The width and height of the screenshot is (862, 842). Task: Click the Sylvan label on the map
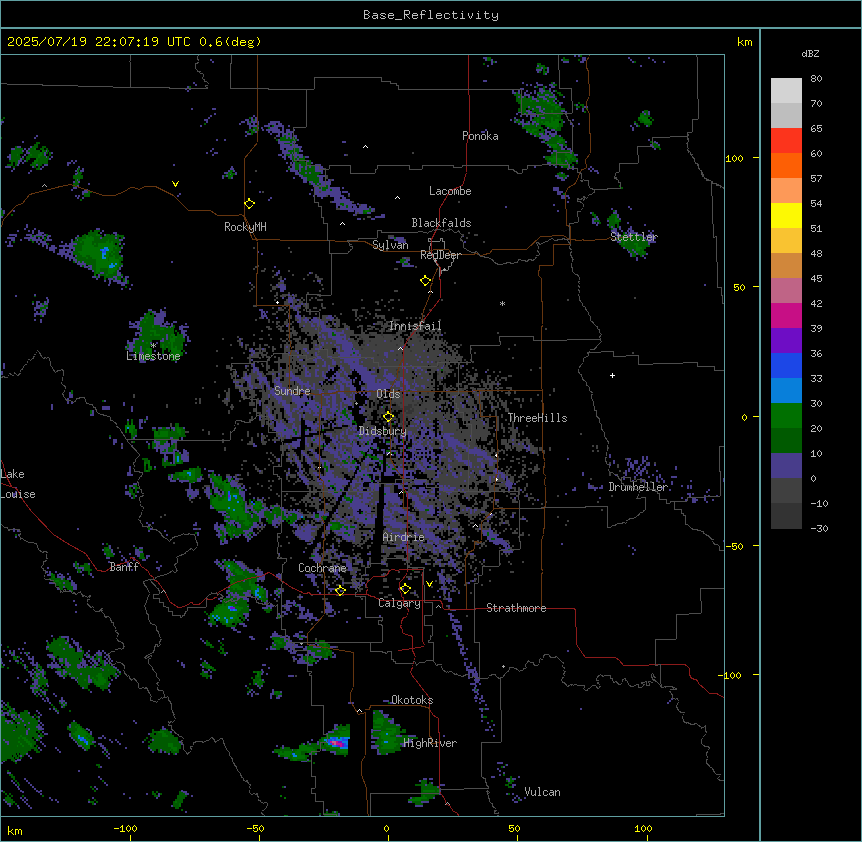coord(390,245)
